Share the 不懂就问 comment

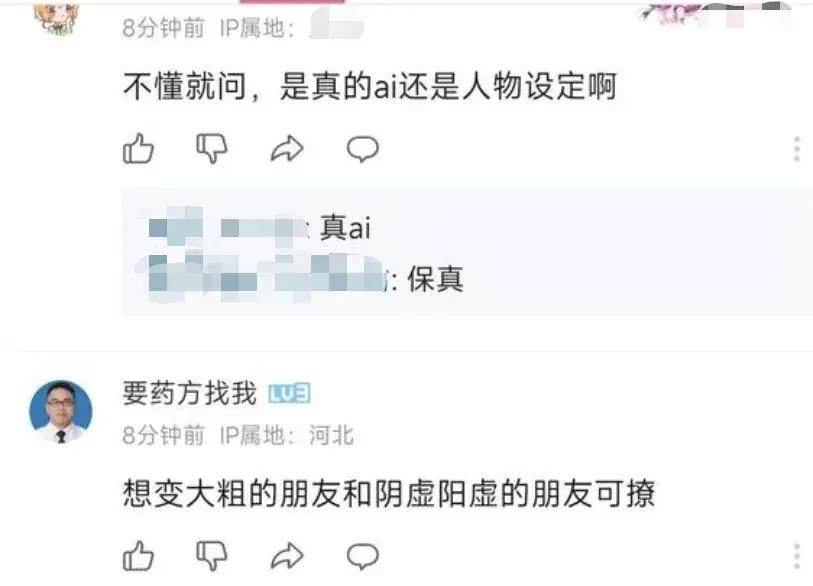pyautogui.click(x=287, y=149)
